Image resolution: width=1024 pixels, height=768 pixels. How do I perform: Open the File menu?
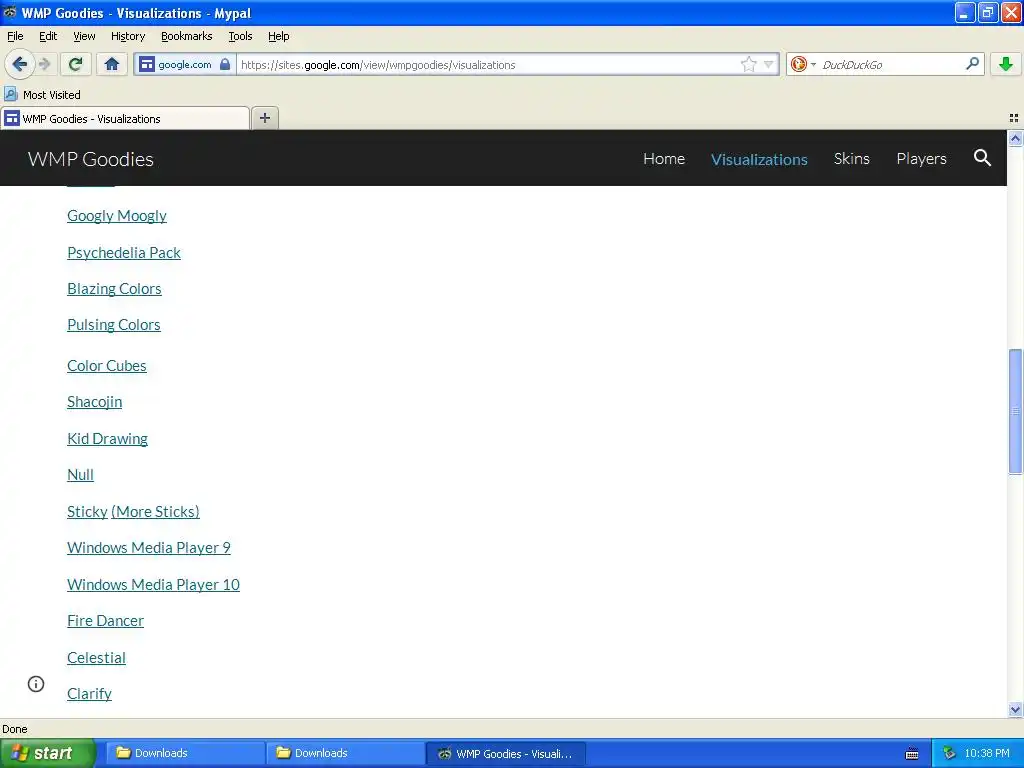15,36
